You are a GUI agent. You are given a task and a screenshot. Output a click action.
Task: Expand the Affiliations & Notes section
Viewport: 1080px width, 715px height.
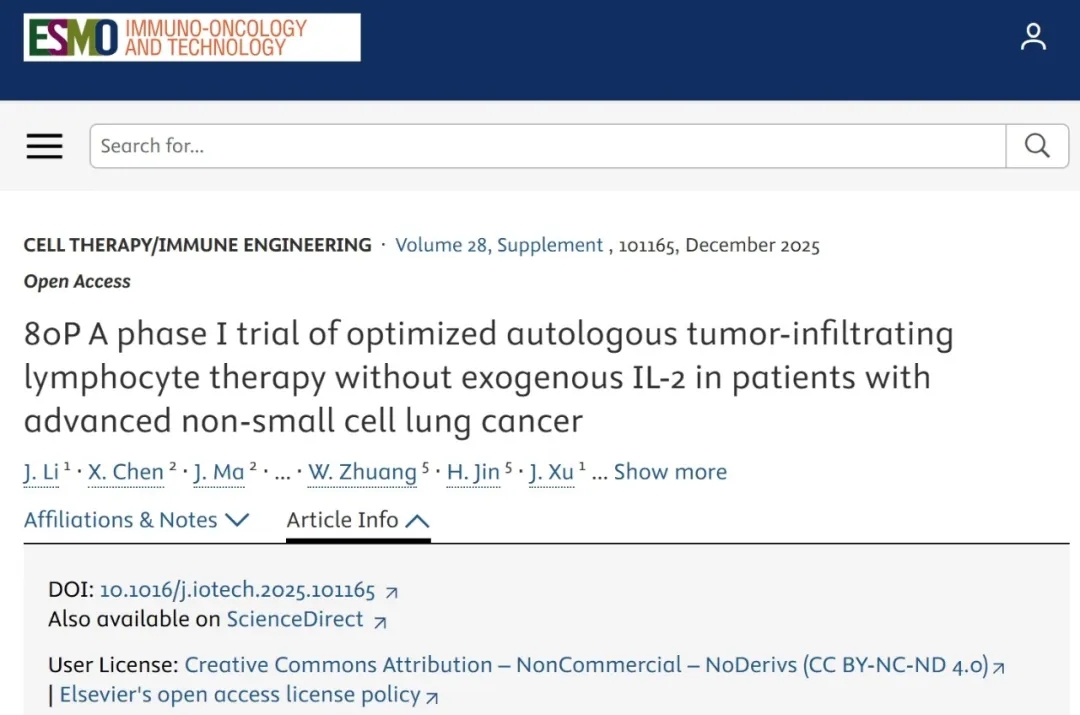point(136,520)
